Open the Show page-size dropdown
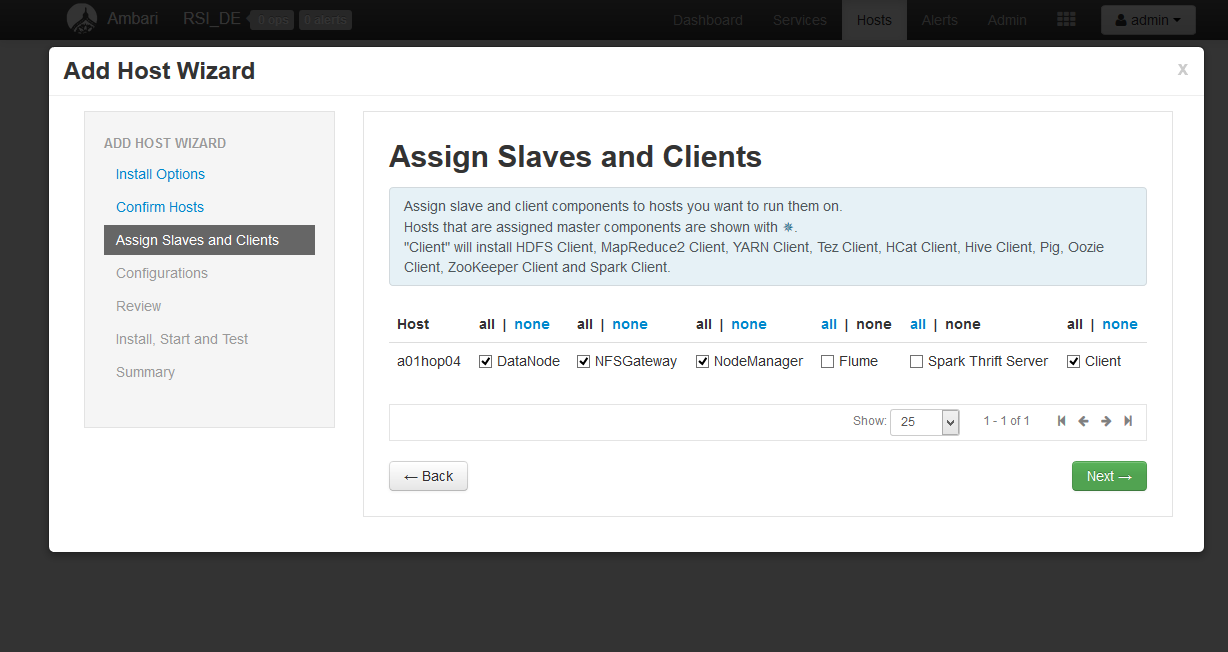The image size is (1228, 652). pos(924,421)
